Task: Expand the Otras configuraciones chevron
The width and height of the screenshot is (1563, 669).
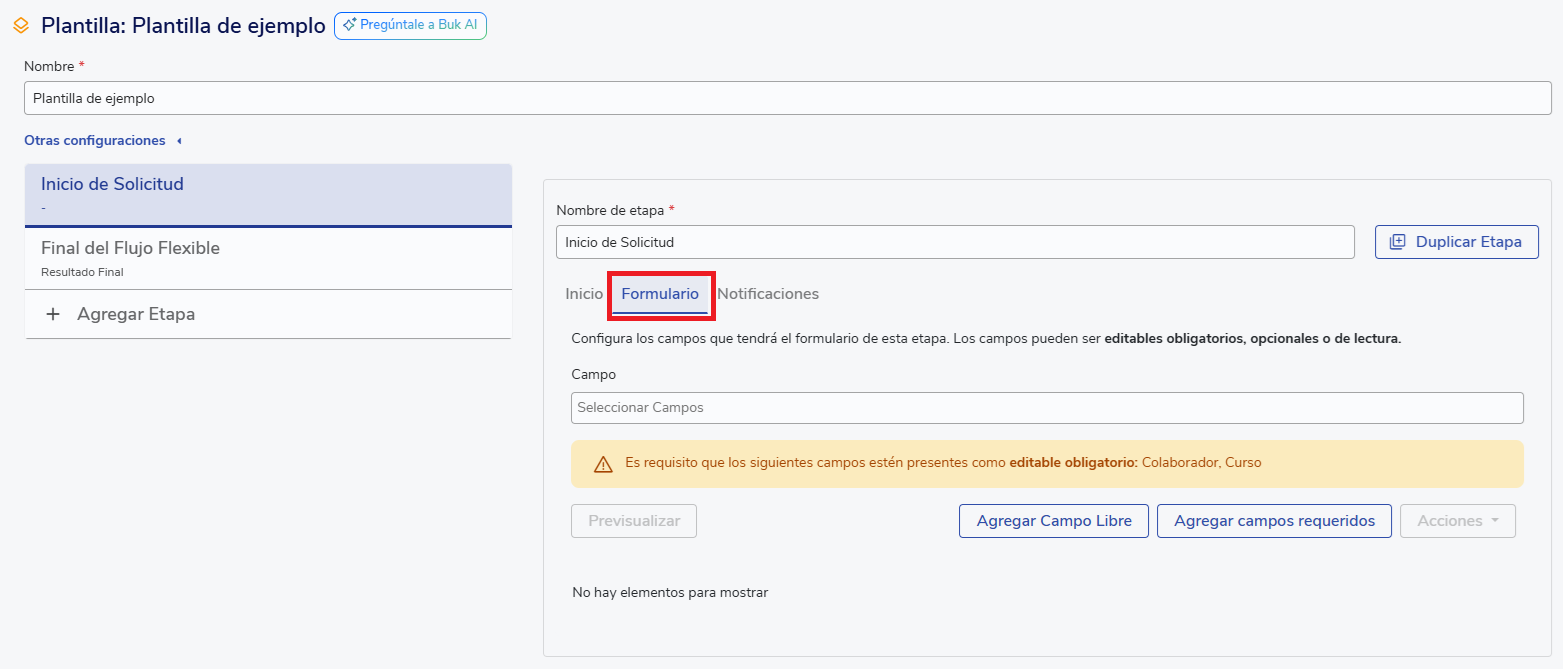Action: pyautogui.click(x=179, y=141)
